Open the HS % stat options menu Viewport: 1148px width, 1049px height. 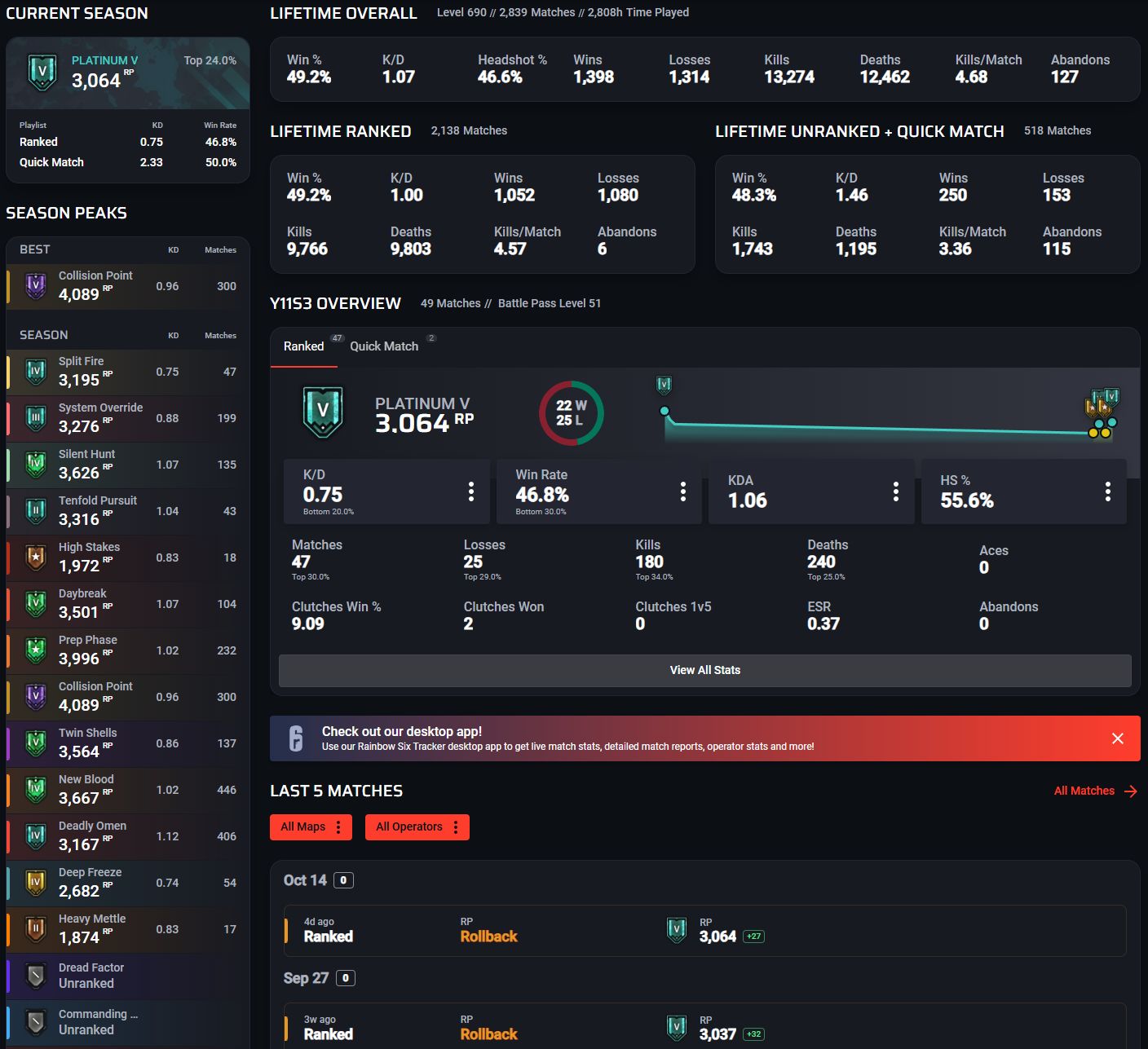coord(1108,491)
